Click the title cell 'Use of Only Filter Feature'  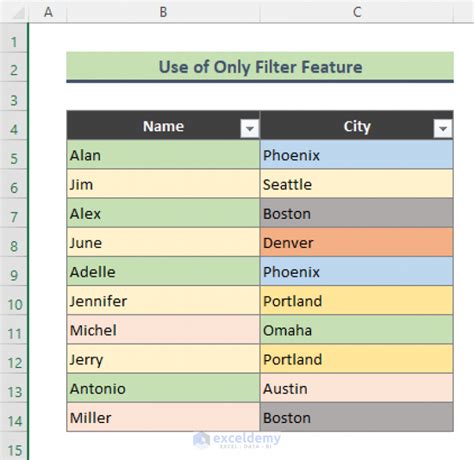click(x=260, y=67)
